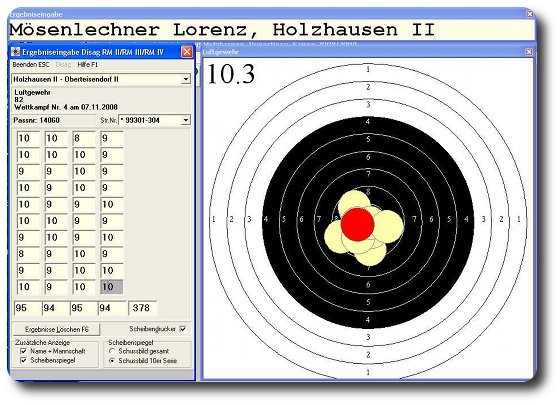560x405 pixels.
Task: Open the Str.Nr. 99301-304 dropdown arrow
Action: tap(186, 120)
